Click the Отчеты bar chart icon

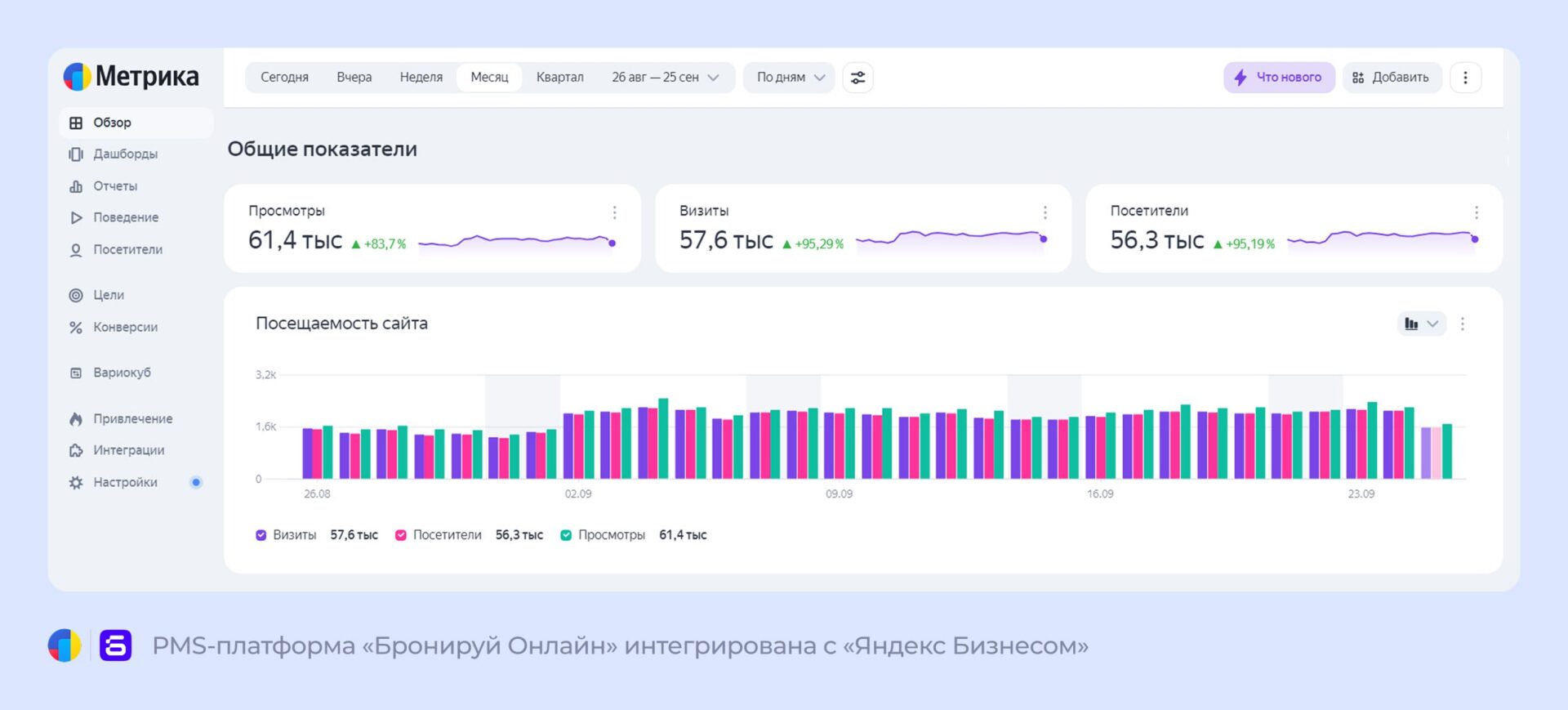click(76, 186)
